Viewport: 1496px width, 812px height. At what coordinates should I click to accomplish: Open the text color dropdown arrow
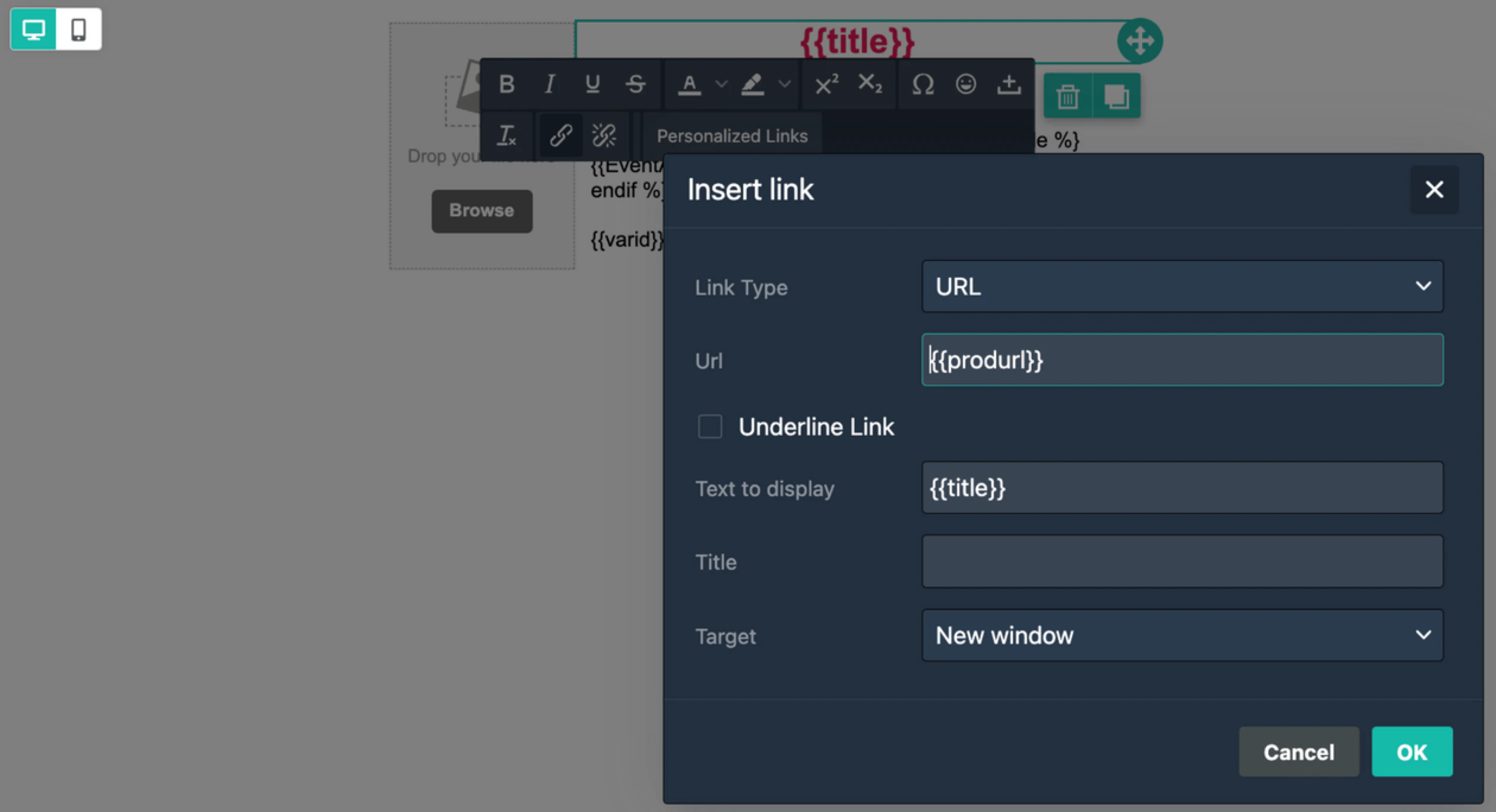click(721, 84)
